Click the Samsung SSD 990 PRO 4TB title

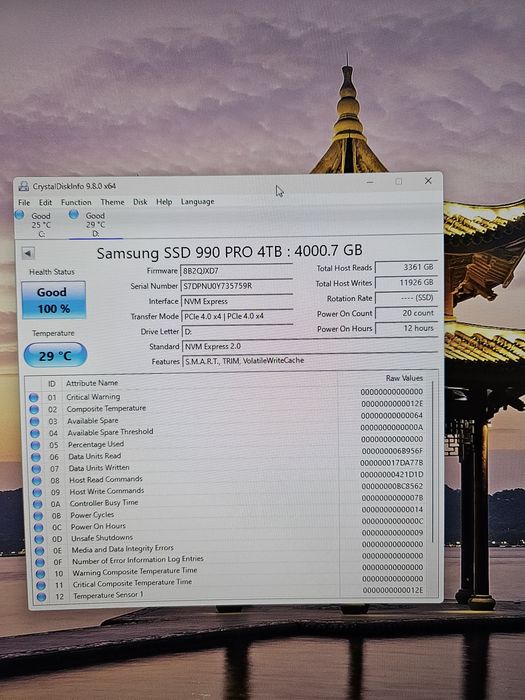point(229,252)
